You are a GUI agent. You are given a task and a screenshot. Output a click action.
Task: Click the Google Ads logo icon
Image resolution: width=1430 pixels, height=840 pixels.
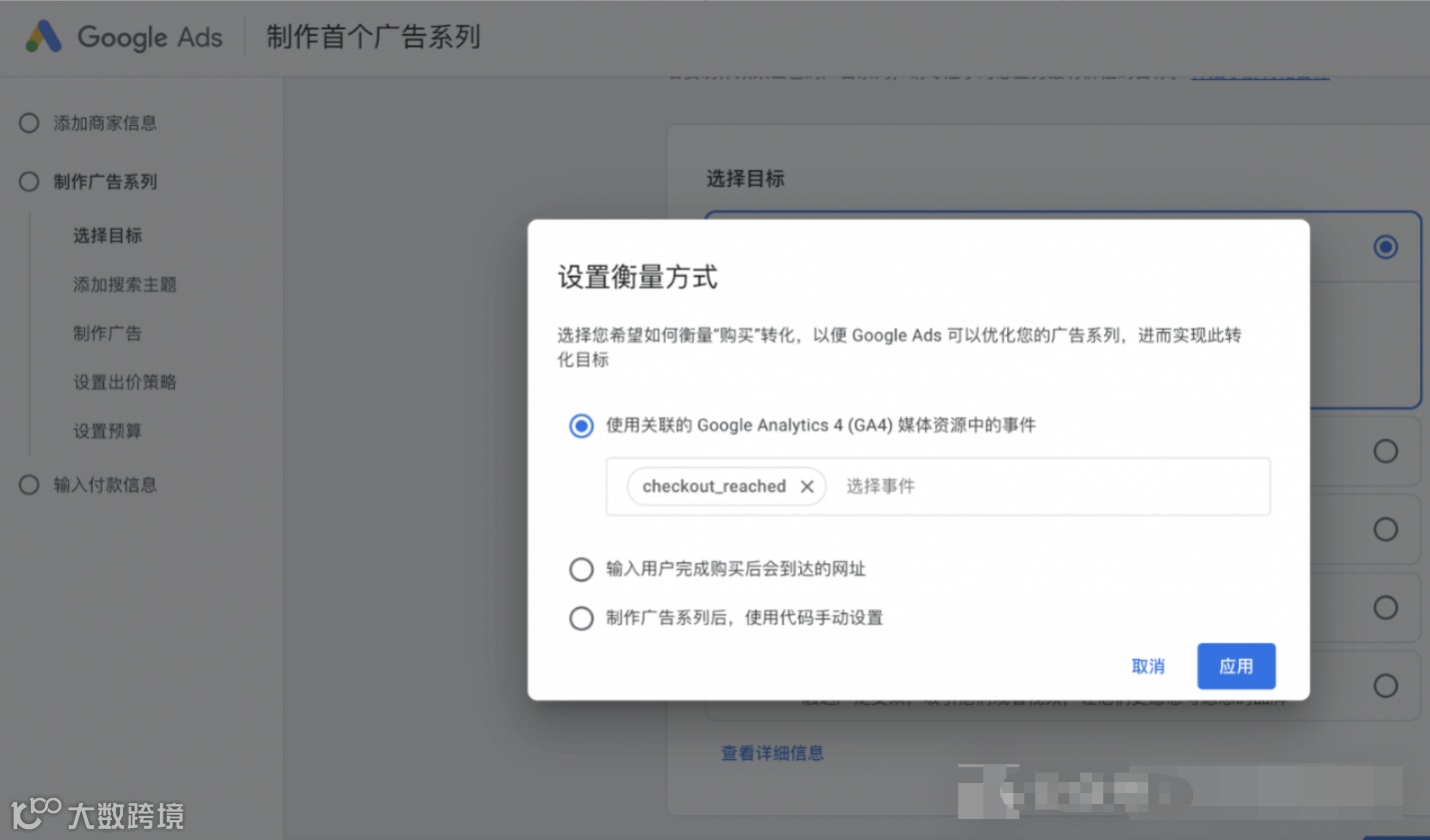(x=43, y=37)
